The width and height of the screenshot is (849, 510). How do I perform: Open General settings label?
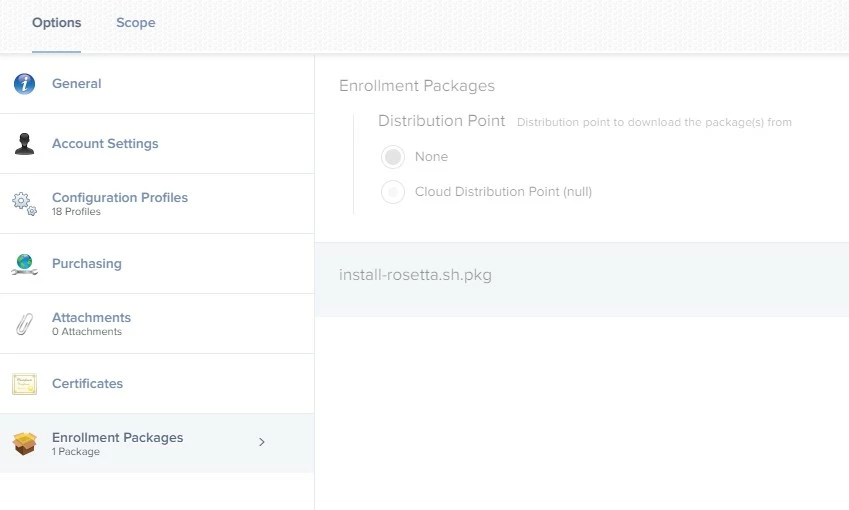pyautogui.click(x=76, y=84)
